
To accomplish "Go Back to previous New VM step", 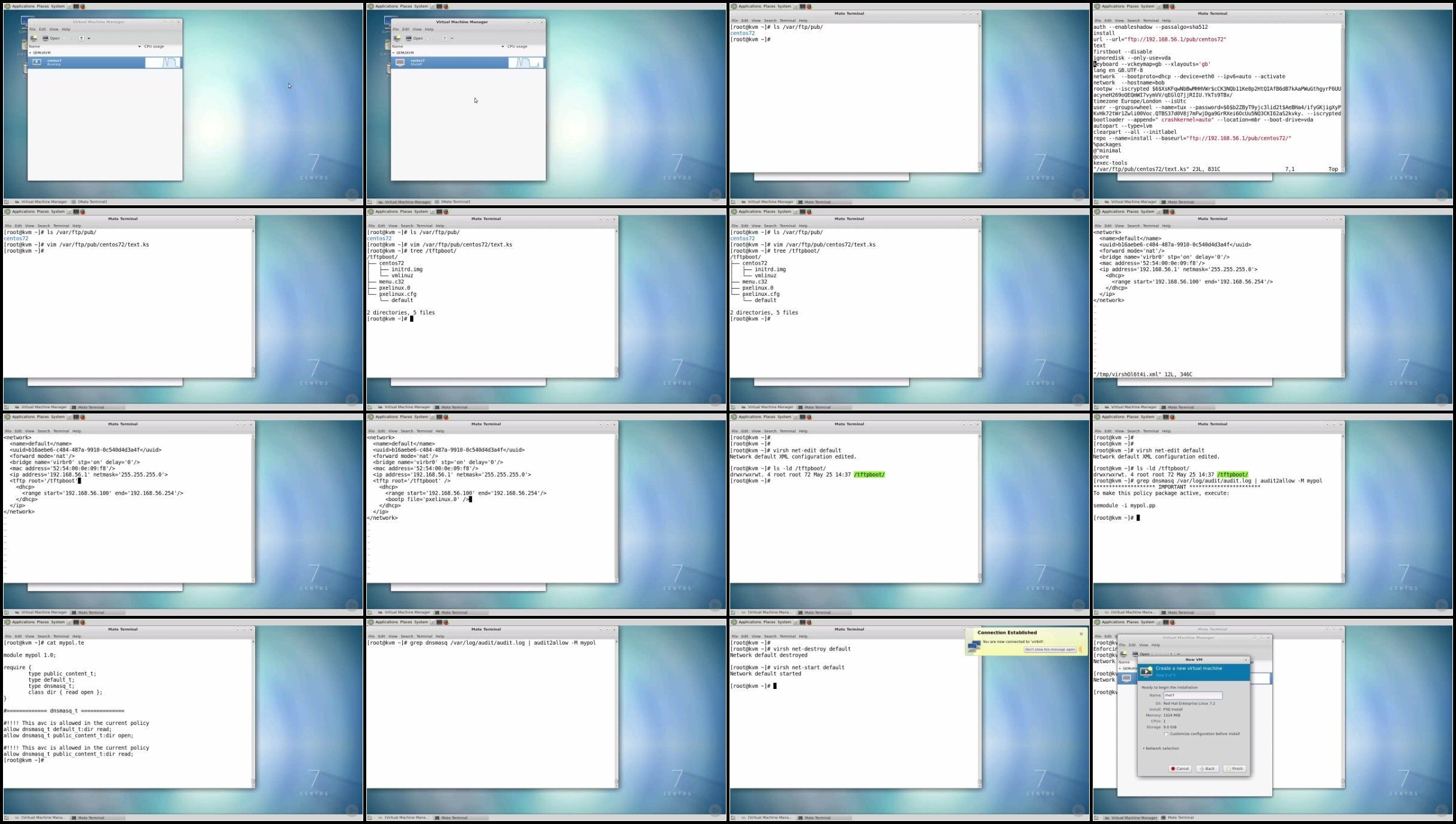I will coord(1207,769).
